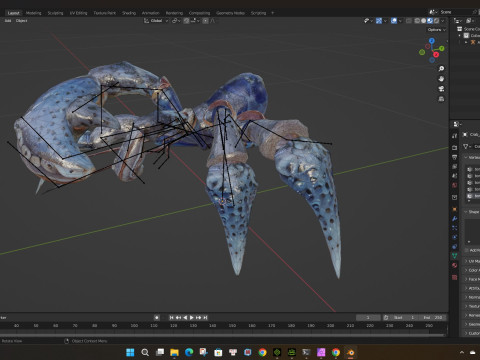Select material preview viewport shading
Image resolution: width=480 pixels, height=360 pixels.
pos(430,21)
